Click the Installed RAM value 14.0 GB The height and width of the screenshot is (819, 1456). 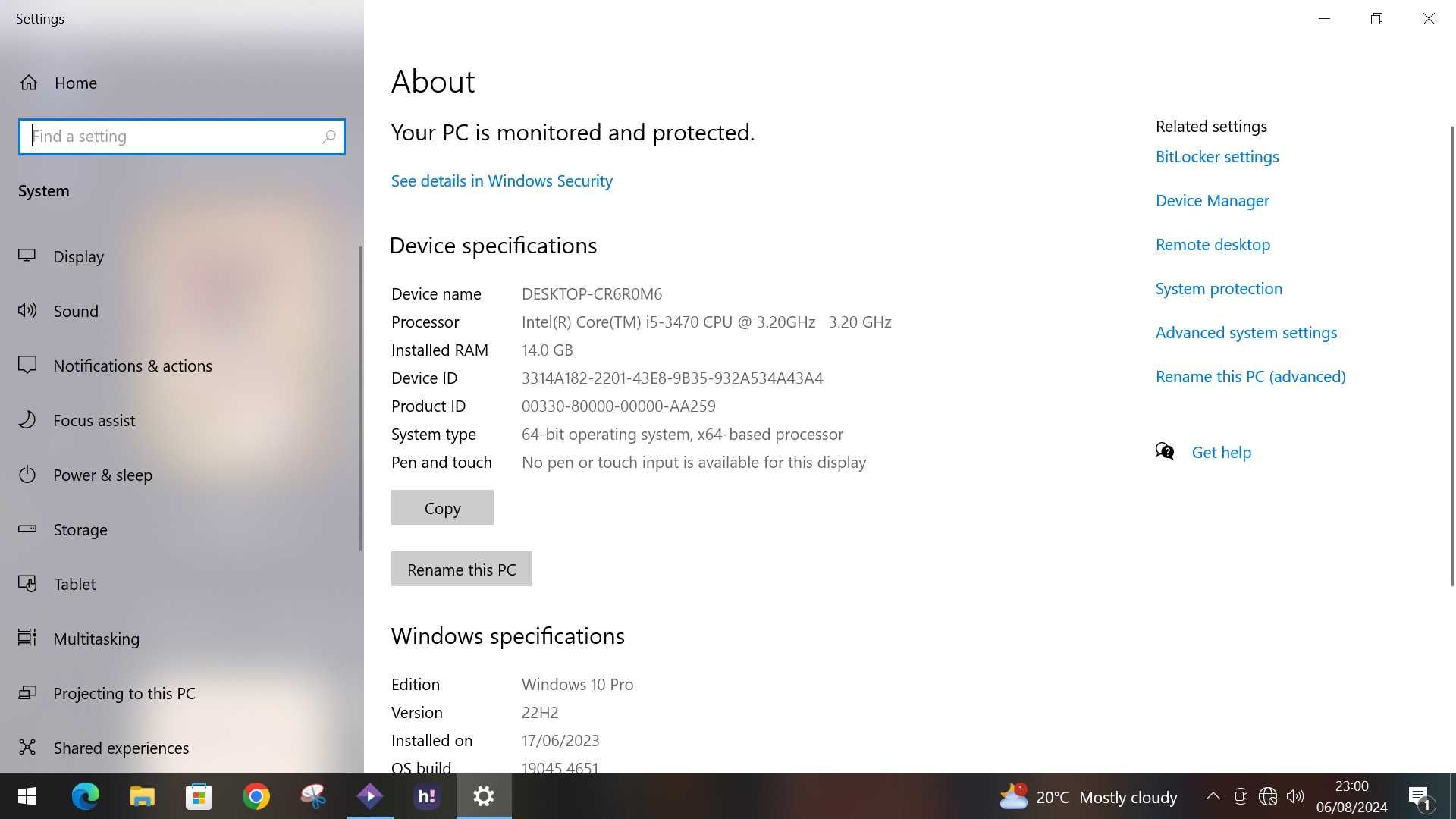tap(547, 350)
